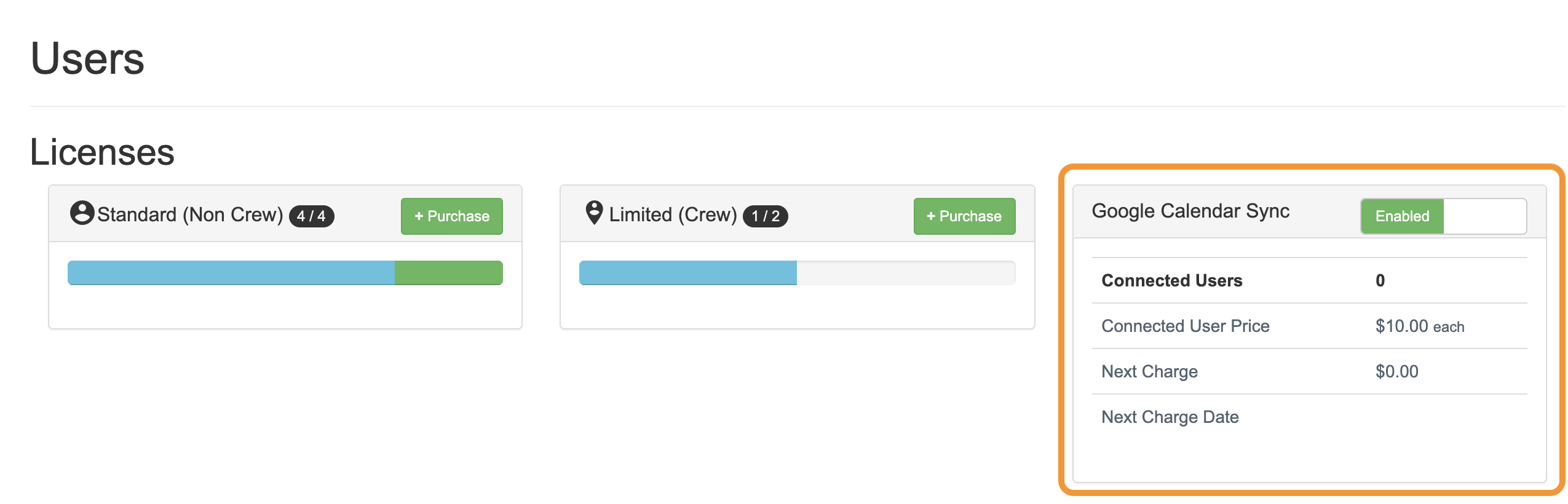Select the Standard (Non Crew) license title
Image resolution: width=1568 pixels, height=504 pixels.
[190, 215]
